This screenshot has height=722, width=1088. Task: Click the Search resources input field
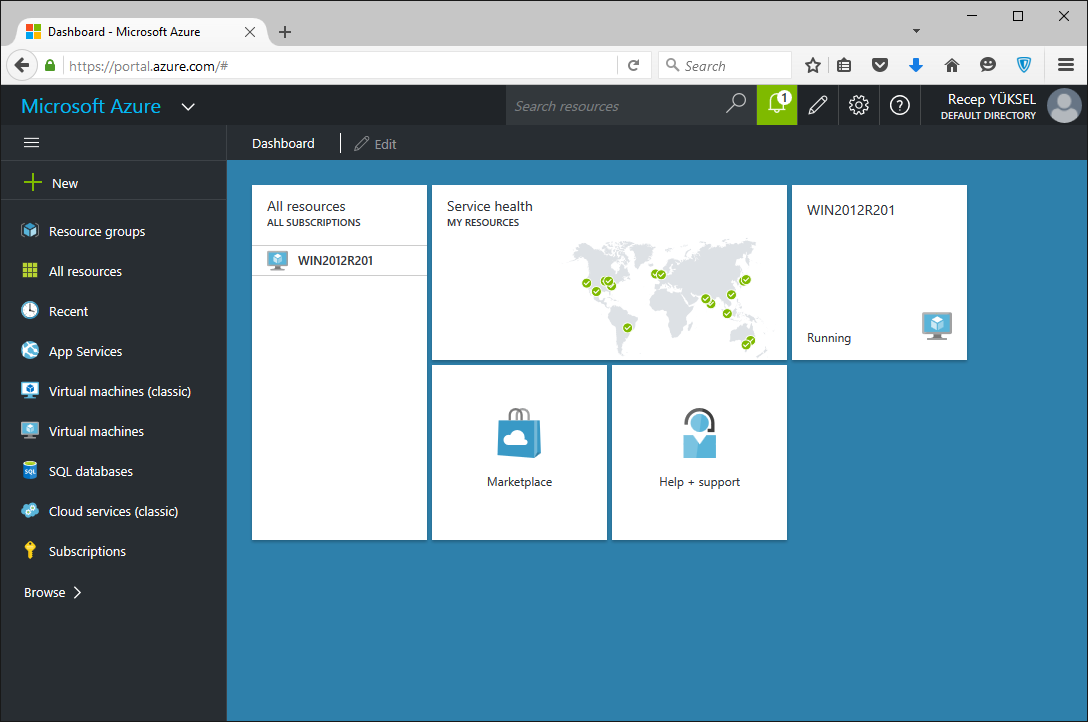pos(615,105)
